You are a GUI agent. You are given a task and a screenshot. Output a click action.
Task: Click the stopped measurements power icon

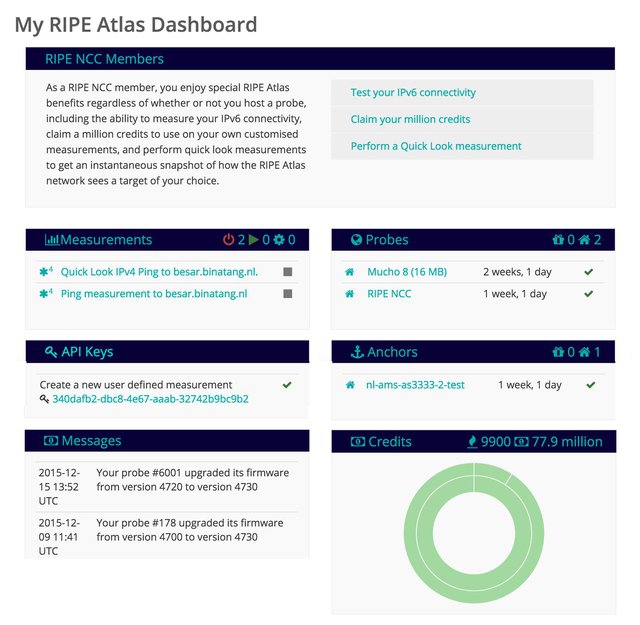(x=228, y=240)
